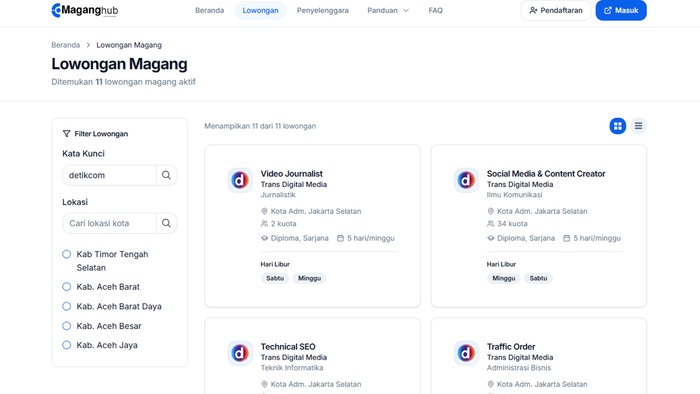Viewport: 700px width, 394px height.
Task: Click the Beranda breadcrumb link
Action: click(x=66, y=45)
